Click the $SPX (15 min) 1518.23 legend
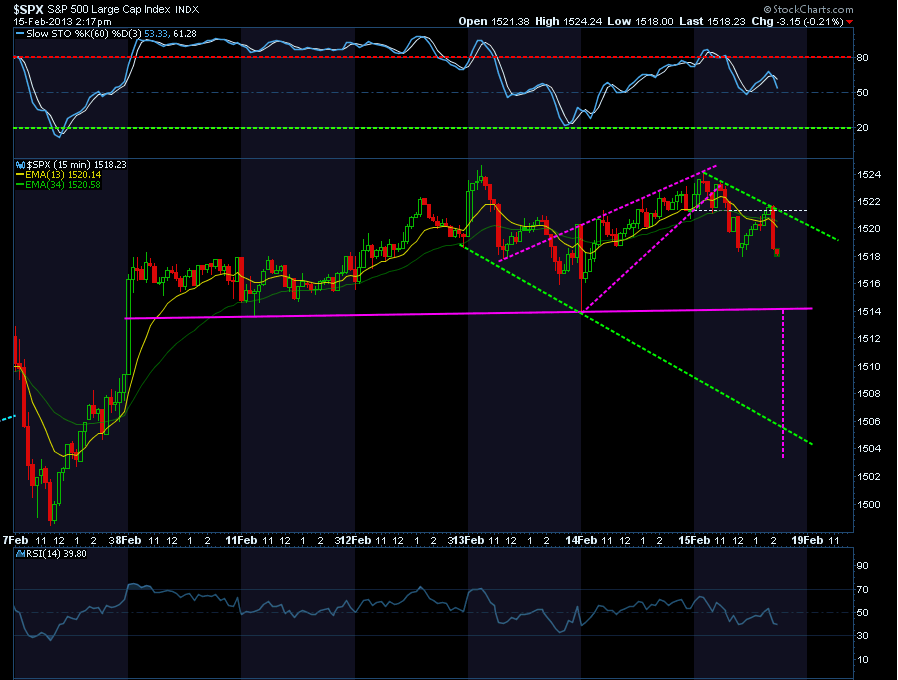Screen dimensions: 898x680 (x=77, y=165)
